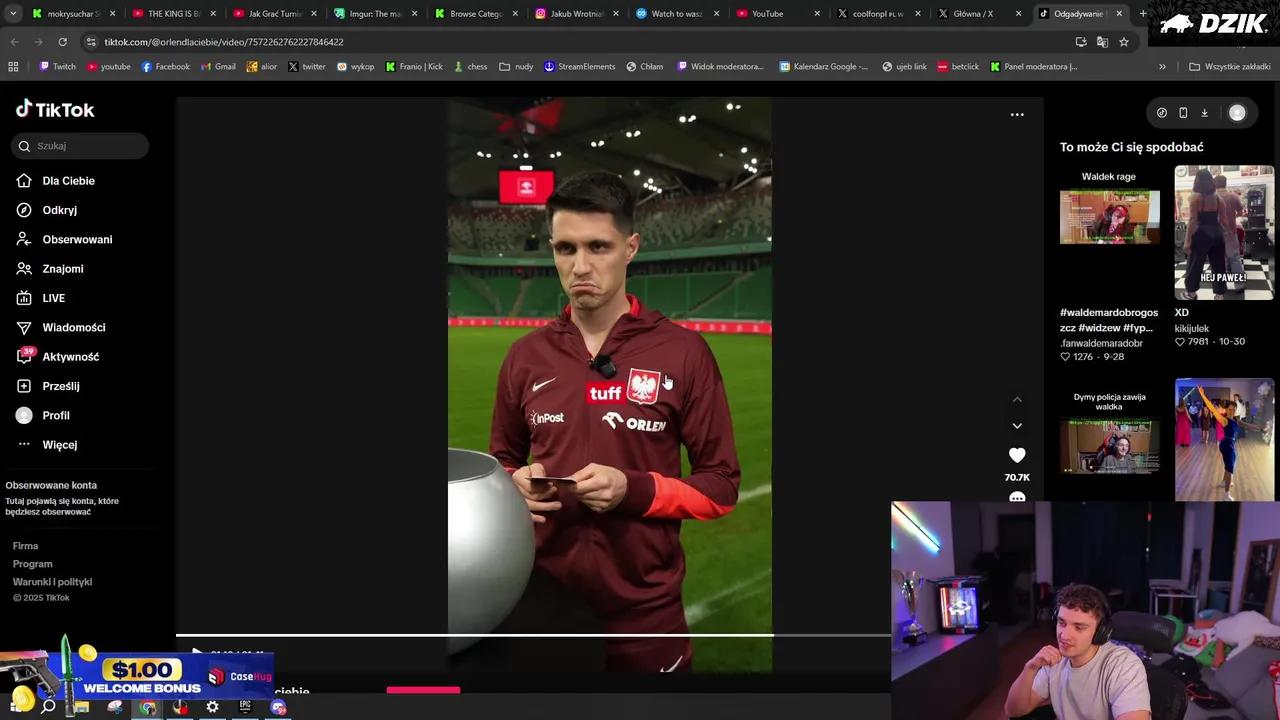Image resolution: width=1280 pixels, height=720 pixels.
Task: Open the video three-dots options menu
Action: (x=1017, y=115)
